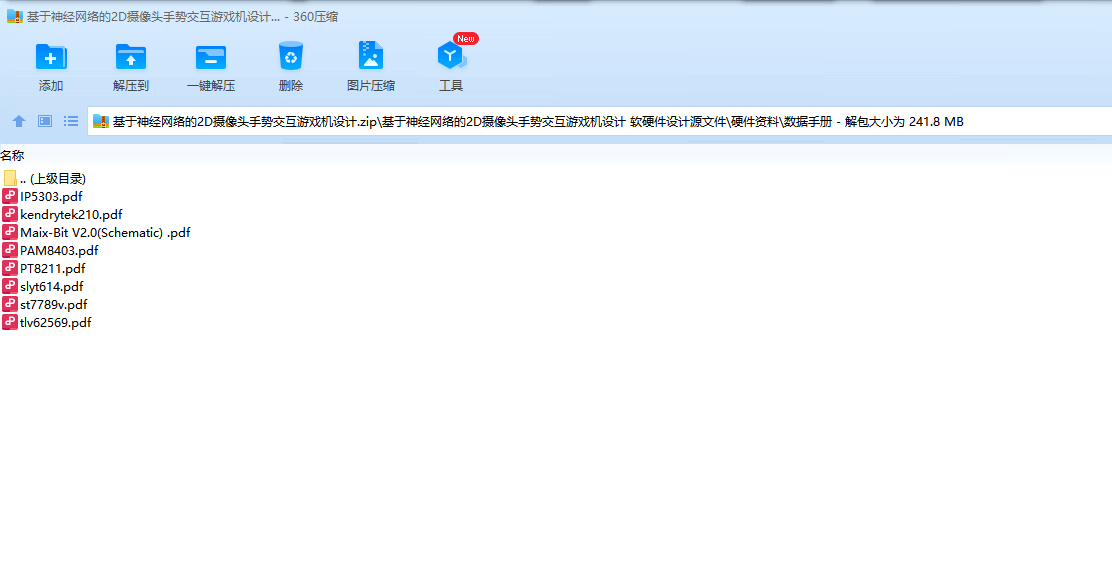1112x585 pixels.
Task: Open the Image Compression (图片压缩) tool
Action: (370, 55)
